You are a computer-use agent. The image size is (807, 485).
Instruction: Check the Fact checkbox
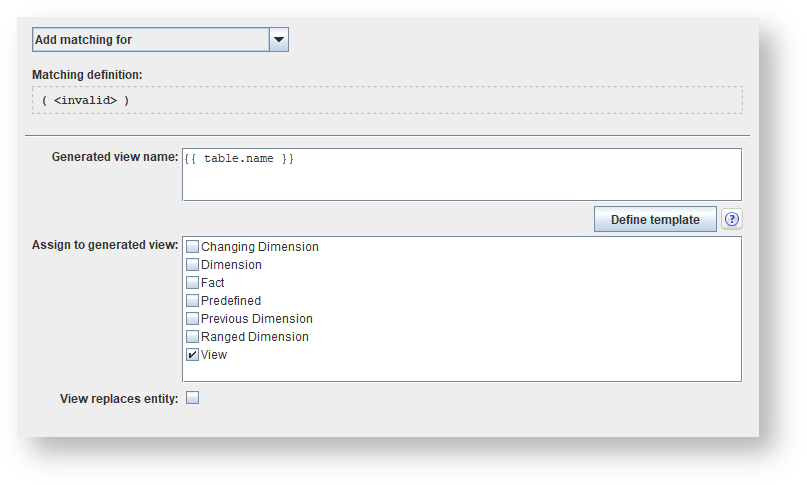(193, 283)
